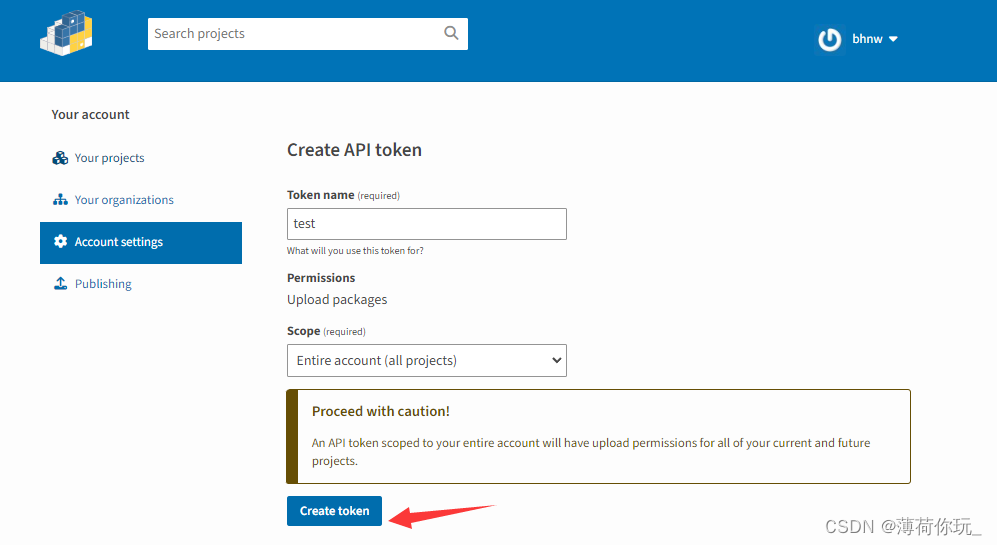The height and width of the screenshot is (545, 997).
Task: Click the user avatar icon
Action: point(830,39)
